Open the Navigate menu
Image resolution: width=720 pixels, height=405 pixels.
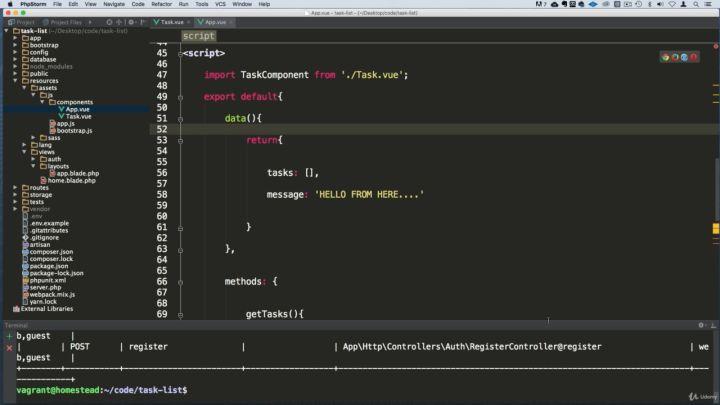point(114,4)
